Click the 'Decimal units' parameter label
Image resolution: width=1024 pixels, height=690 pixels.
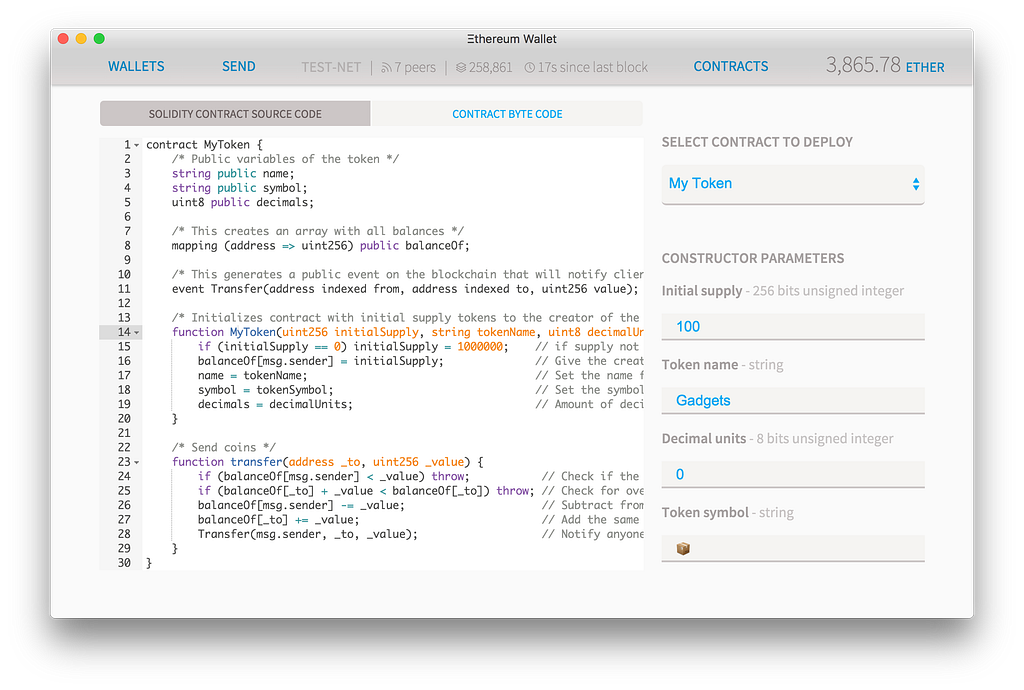[x=704, y=439]
